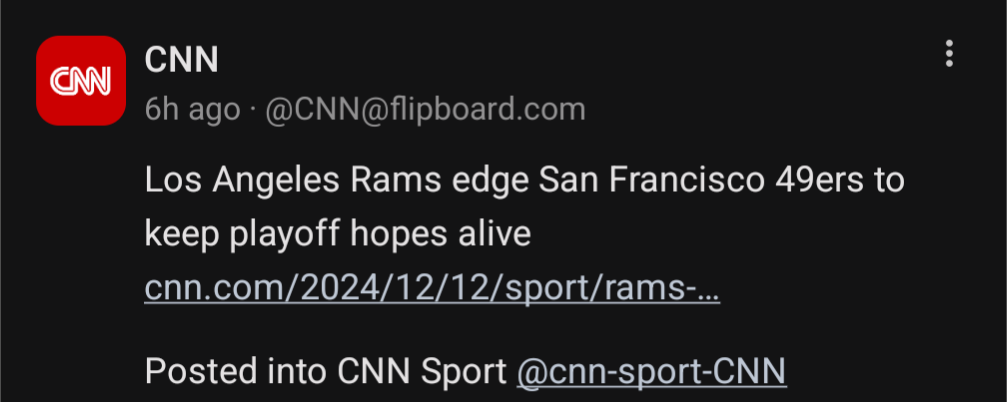Open the CNN red logo avatar
The image size is (1007, 402).
[x=80, y=81]
